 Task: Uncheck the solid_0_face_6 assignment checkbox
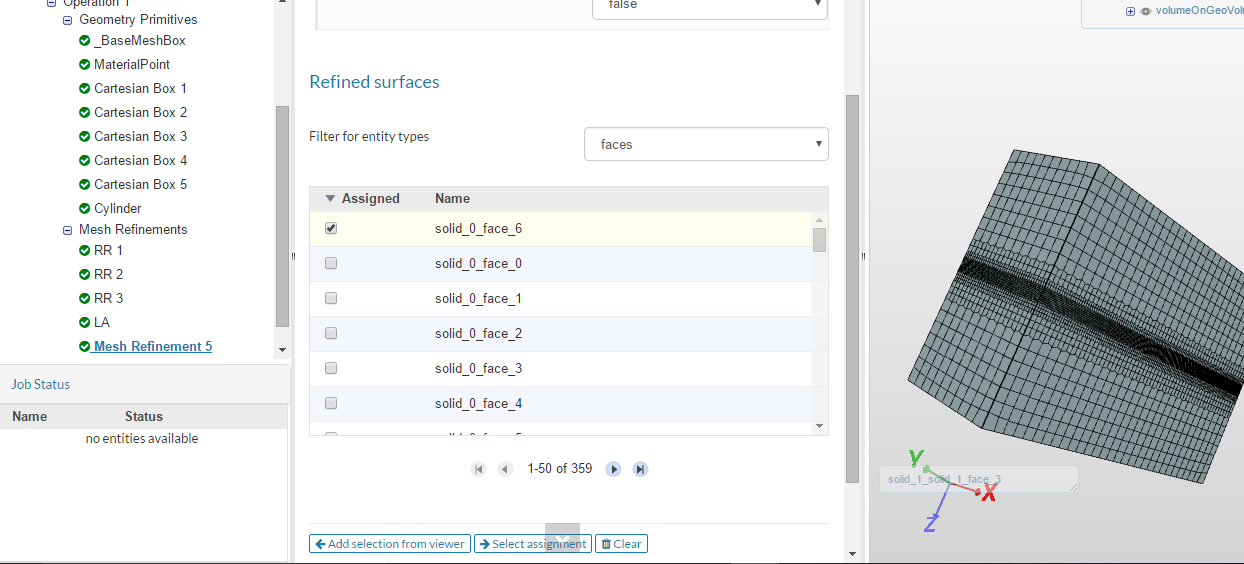(331, 229)
